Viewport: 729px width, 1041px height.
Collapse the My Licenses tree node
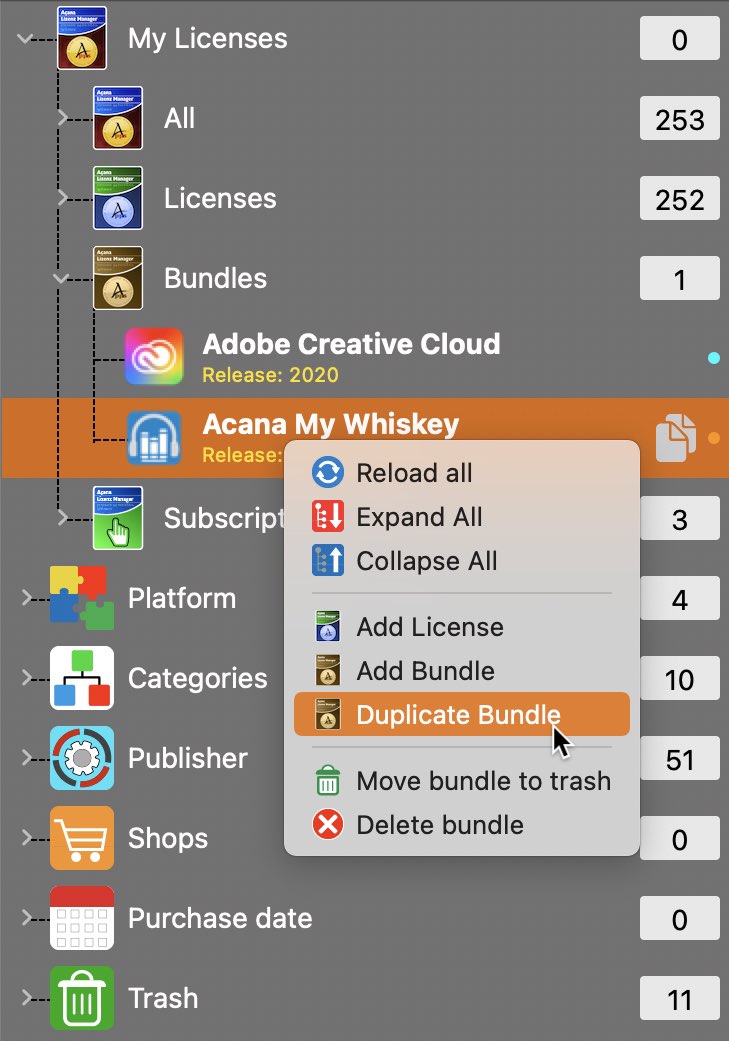click(25, 39)
